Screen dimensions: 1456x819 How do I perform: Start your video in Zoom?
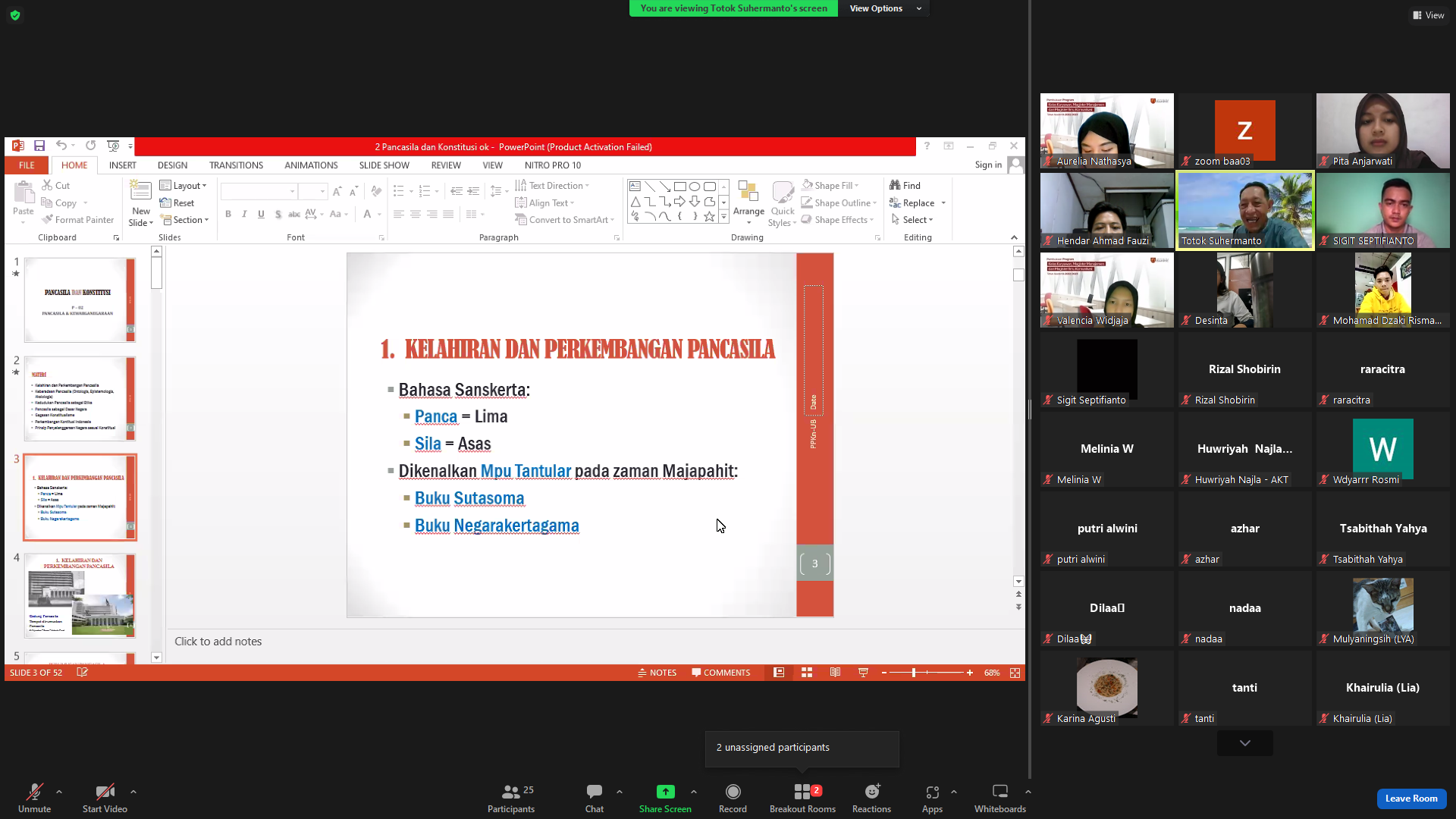click(x=105, y=799)
